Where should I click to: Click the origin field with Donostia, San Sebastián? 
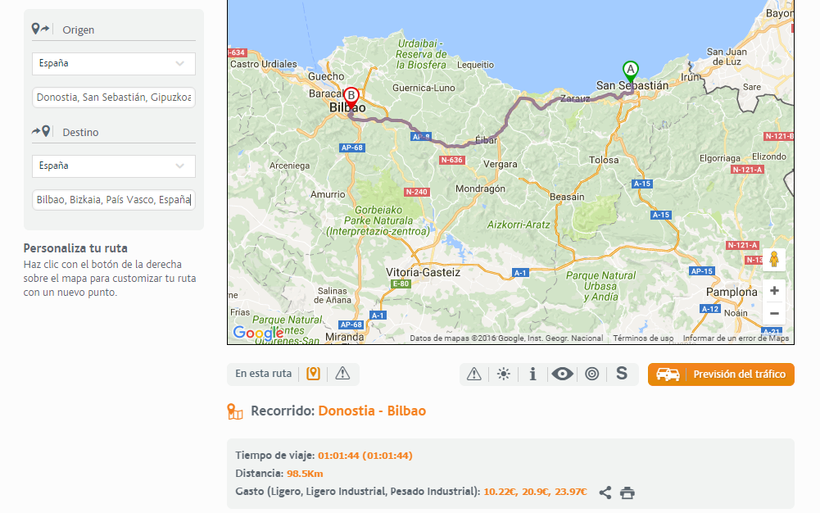113,97
